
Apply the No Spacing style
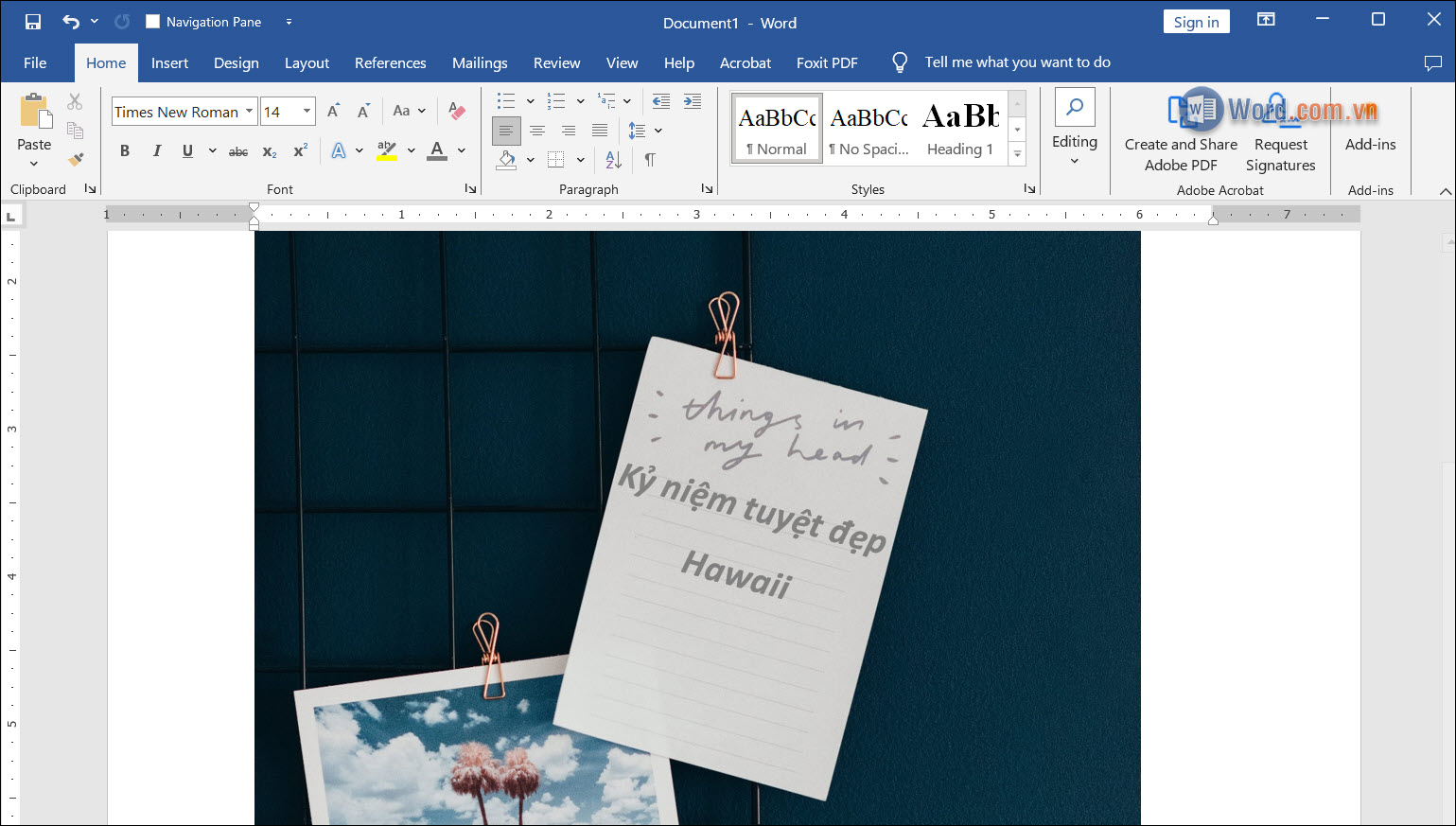point(868,129)
